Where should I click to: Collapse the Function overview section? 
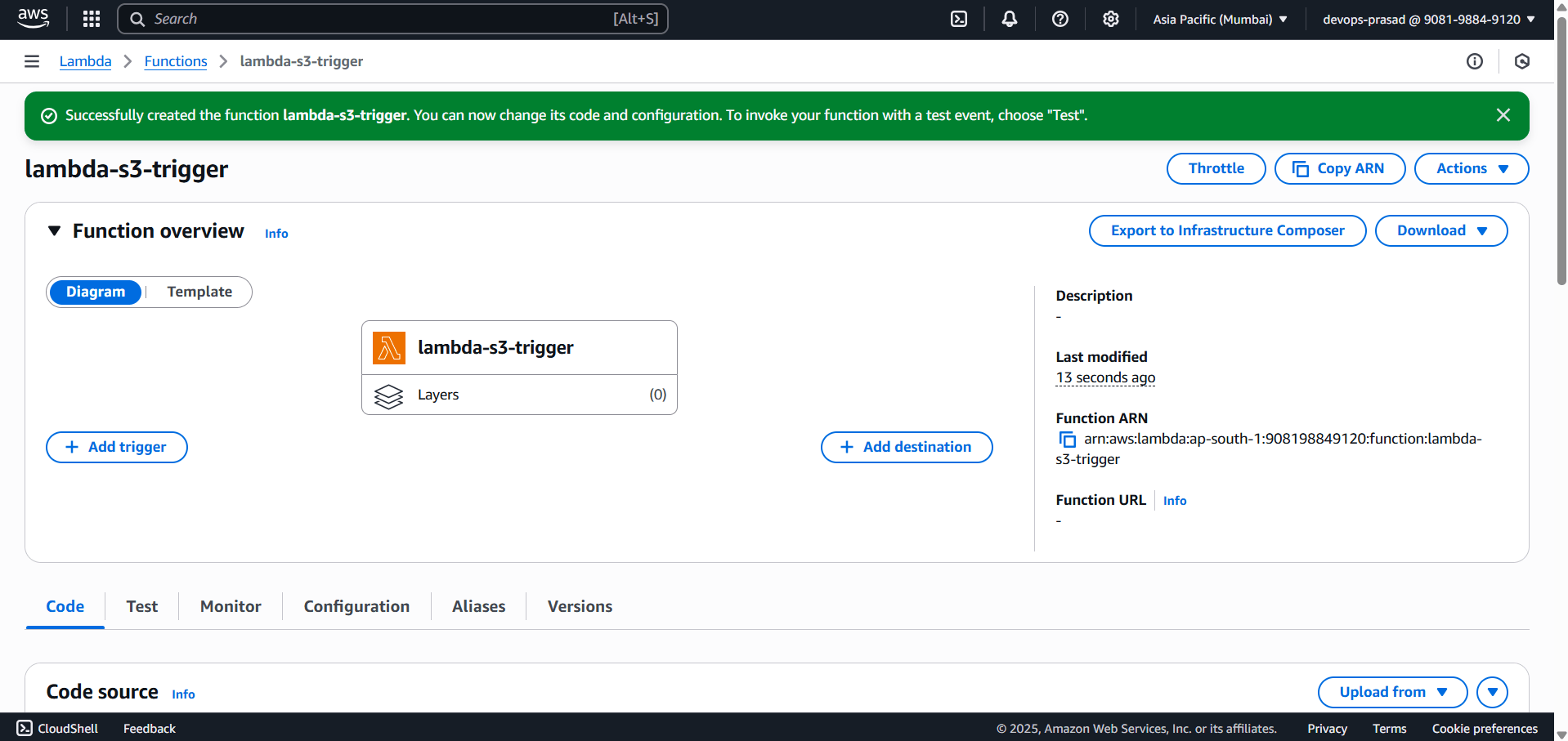(54, 231)
